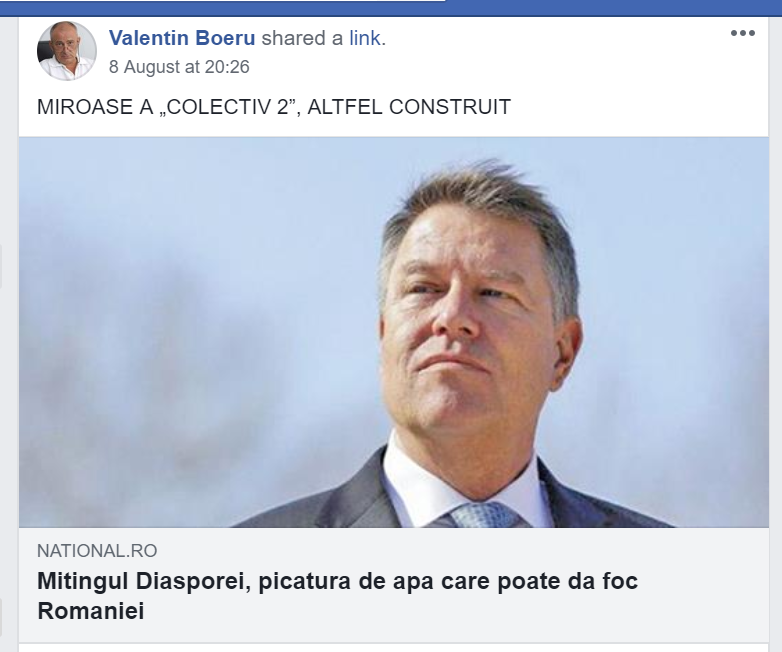Open the NATIONAL.RO source label
Screen dimensions: 782x652
[97, 551]
